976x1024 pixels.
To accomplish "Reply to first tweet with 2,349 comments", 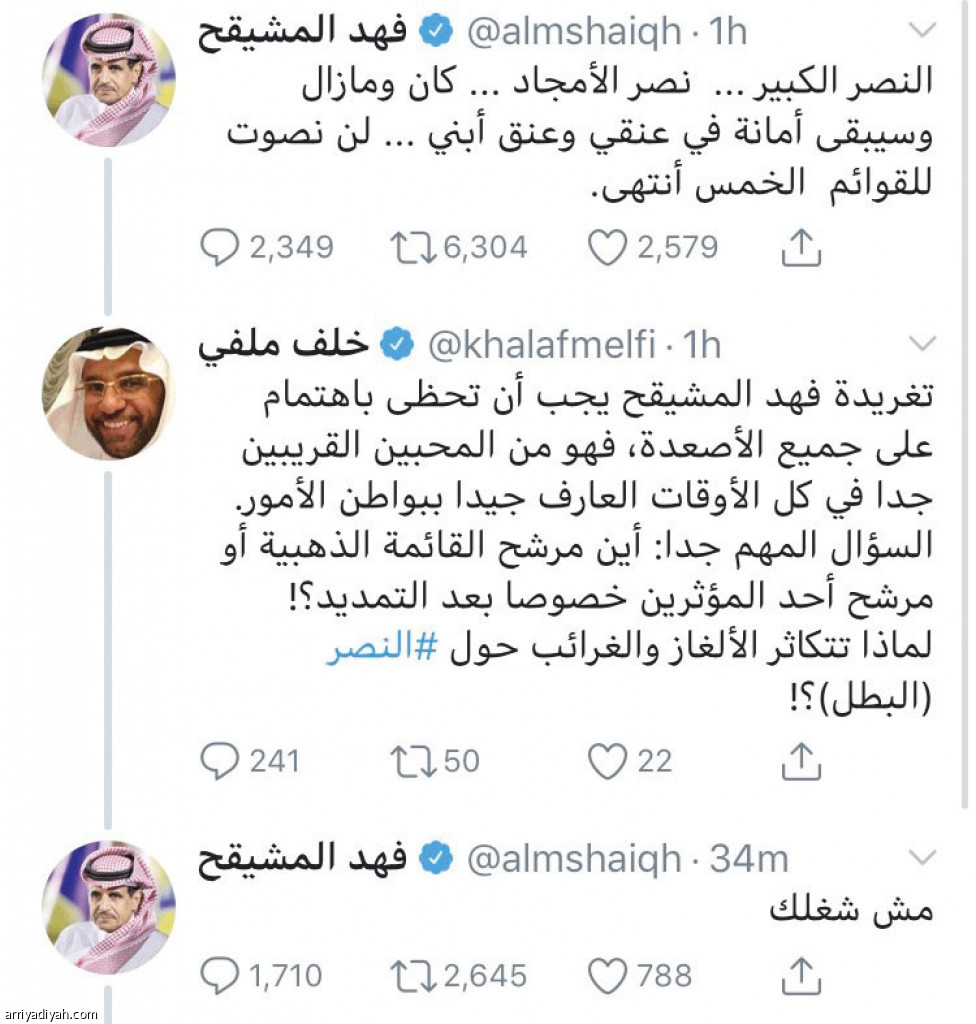I will coord(220,248).
